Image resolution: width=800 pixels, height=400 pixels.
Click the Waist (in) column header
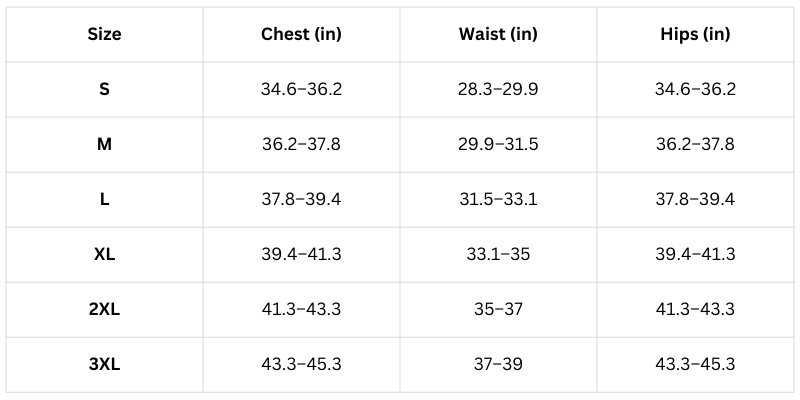498,35
